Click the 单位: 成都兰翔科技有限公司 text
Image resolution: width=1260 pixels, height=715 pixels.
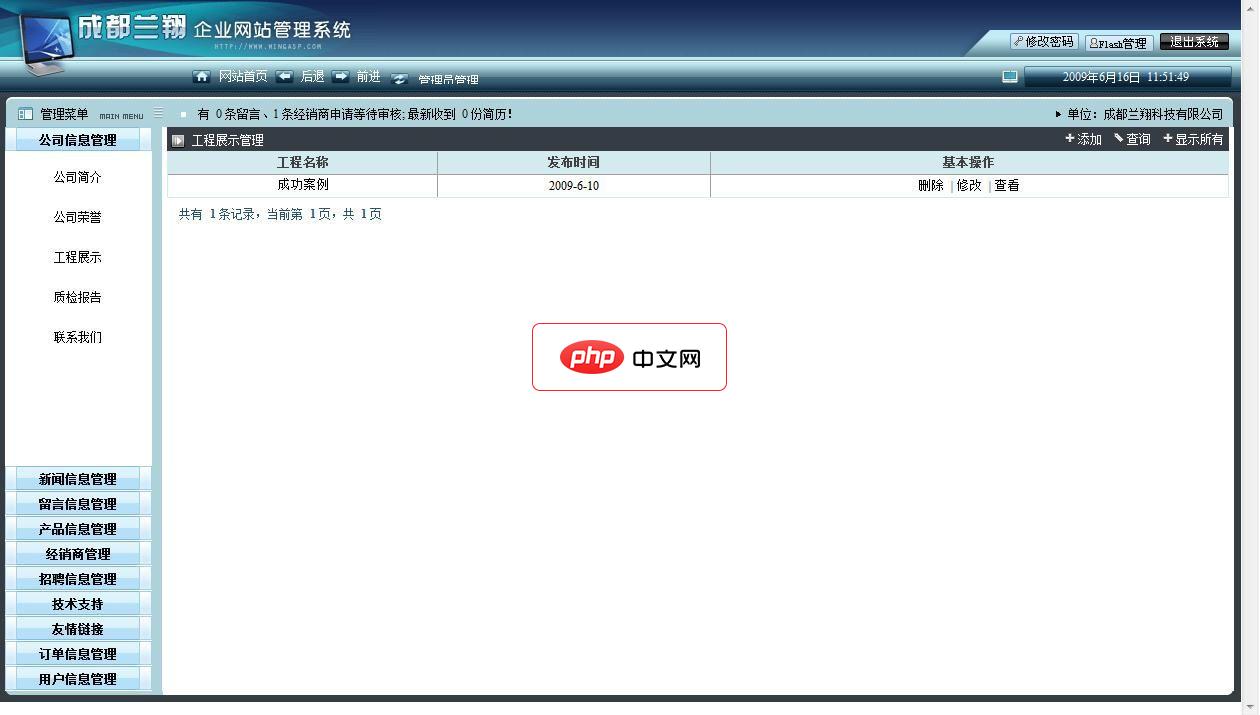(1145, 115)
